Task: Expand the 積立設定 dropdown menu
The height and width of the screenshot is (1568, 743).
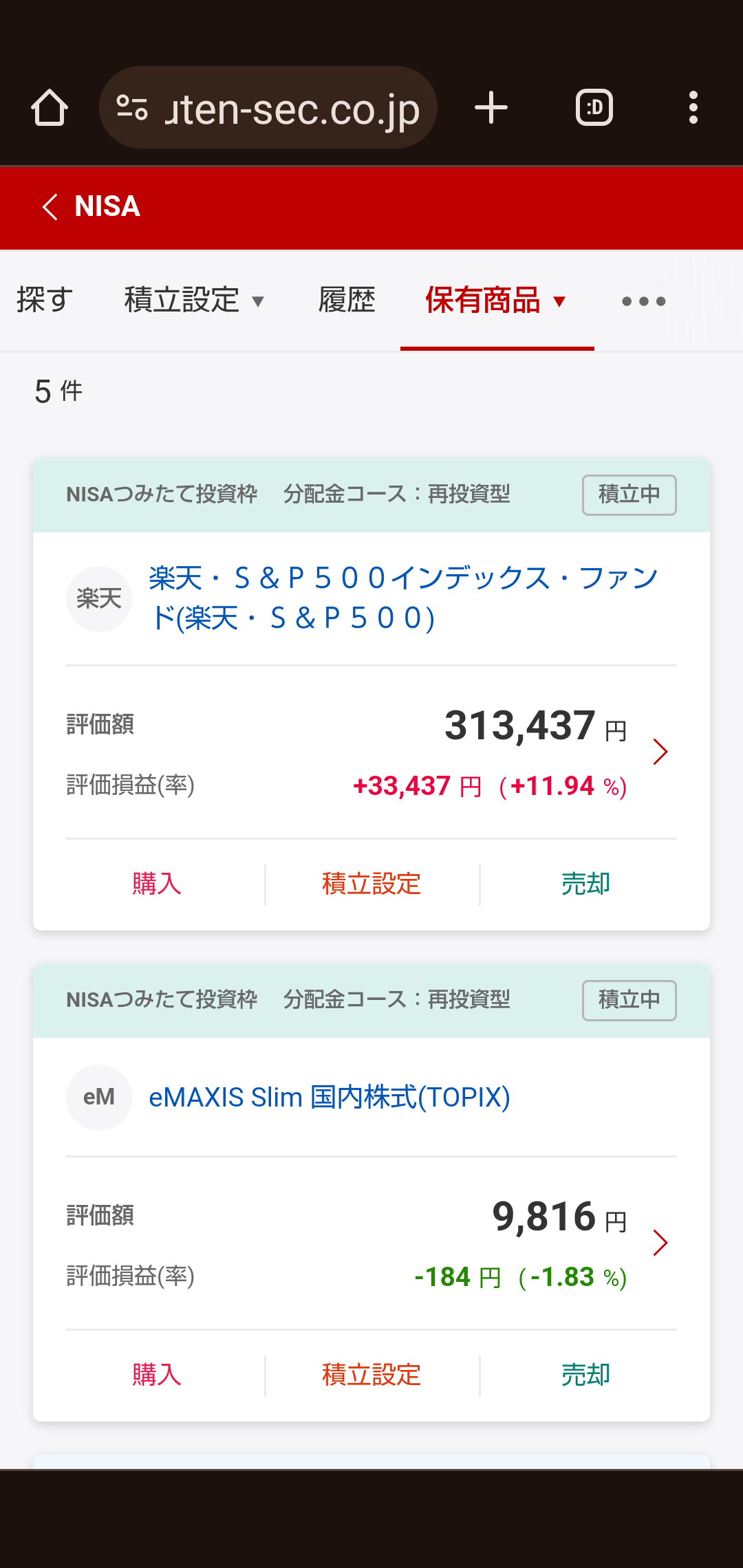Action: pos(194,301)
